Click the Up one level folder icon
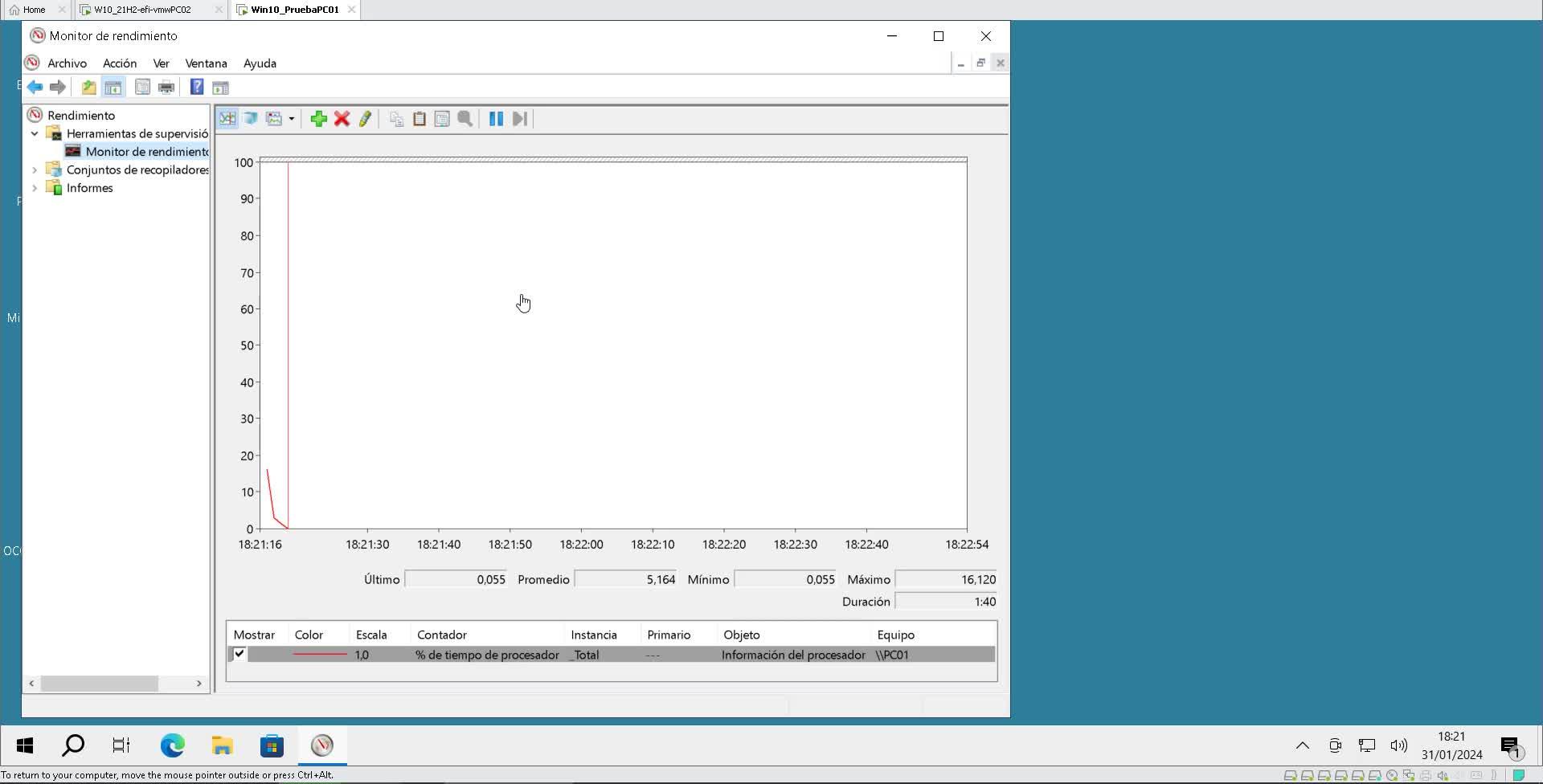Screen dimensions: 1543x784 pyautogui.click(x=88, y=87)
